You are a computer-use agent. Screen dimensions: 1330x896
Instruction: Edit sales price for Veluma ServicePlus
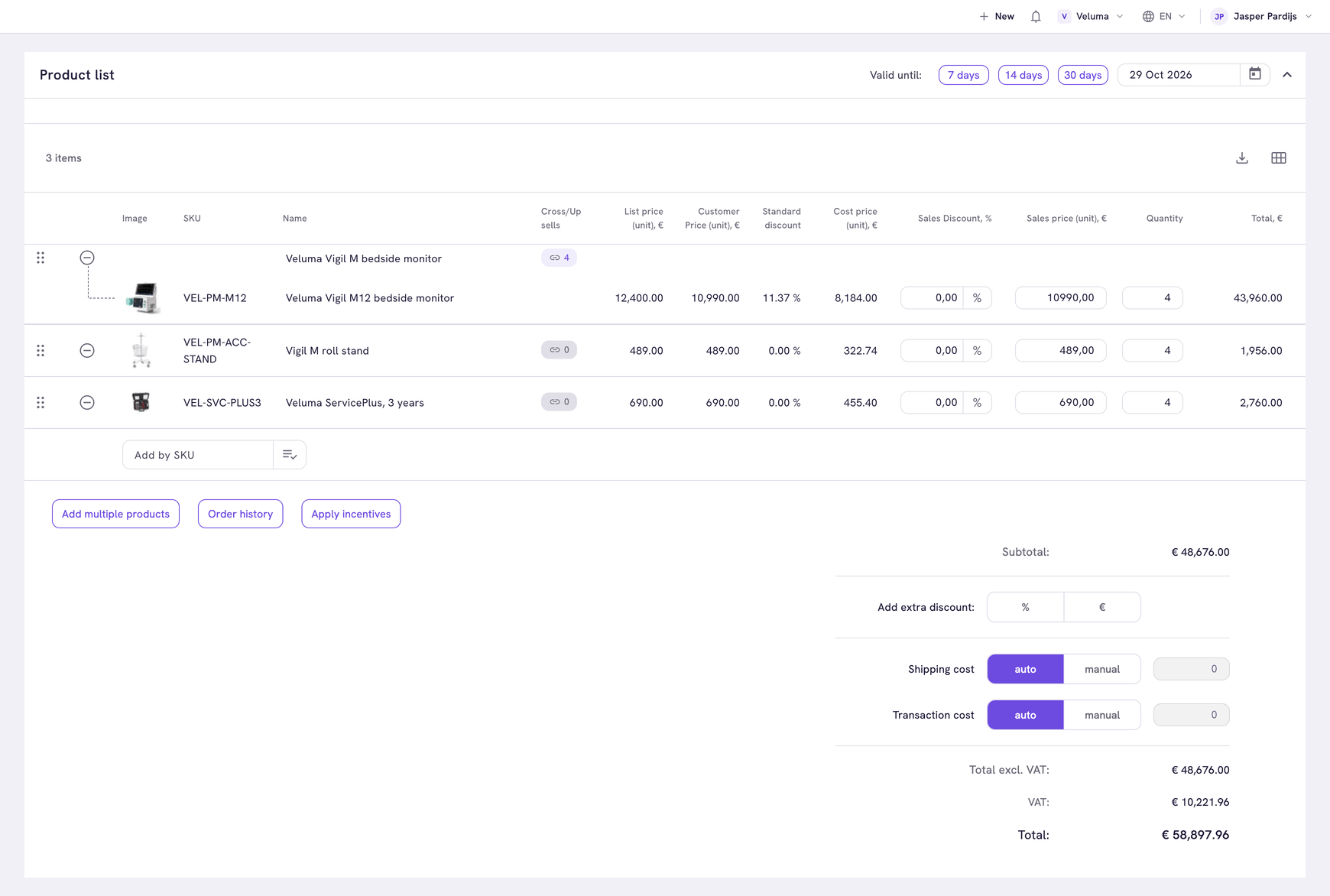(1061, 402)
